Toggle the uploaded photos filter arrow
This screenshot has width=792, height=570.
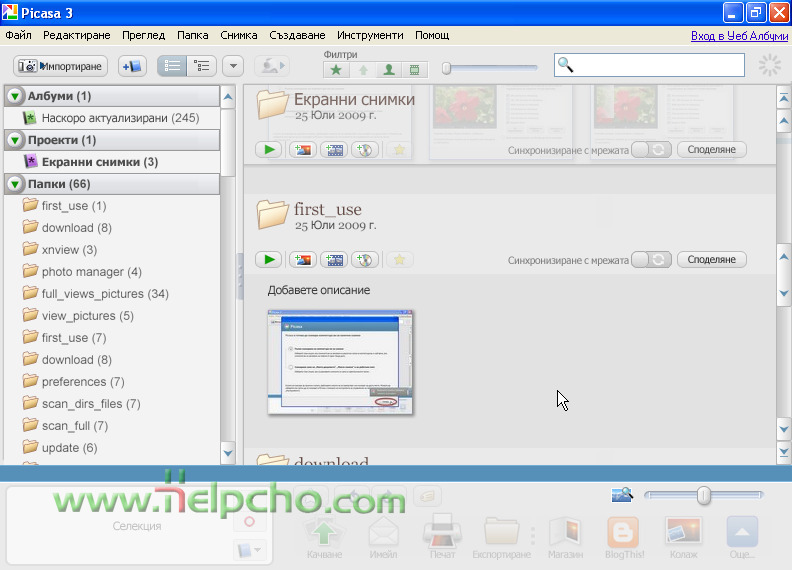(x=363, y=70)
